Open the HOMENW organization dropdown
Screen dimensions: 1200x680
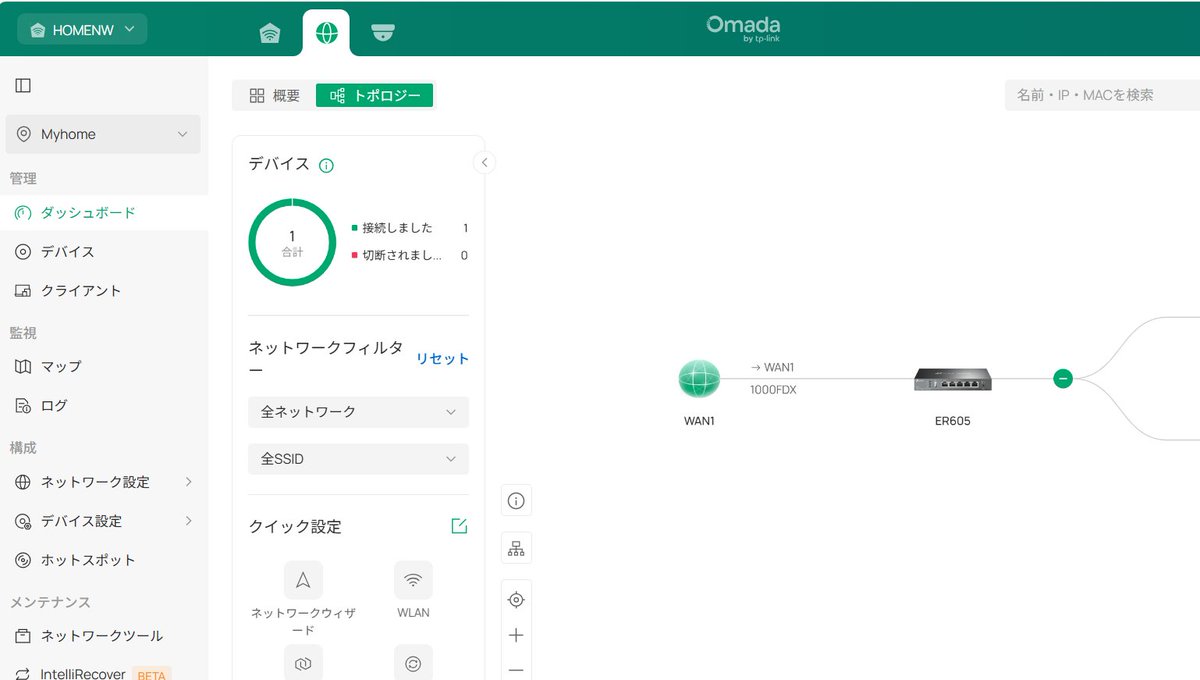tap(82, 29)
